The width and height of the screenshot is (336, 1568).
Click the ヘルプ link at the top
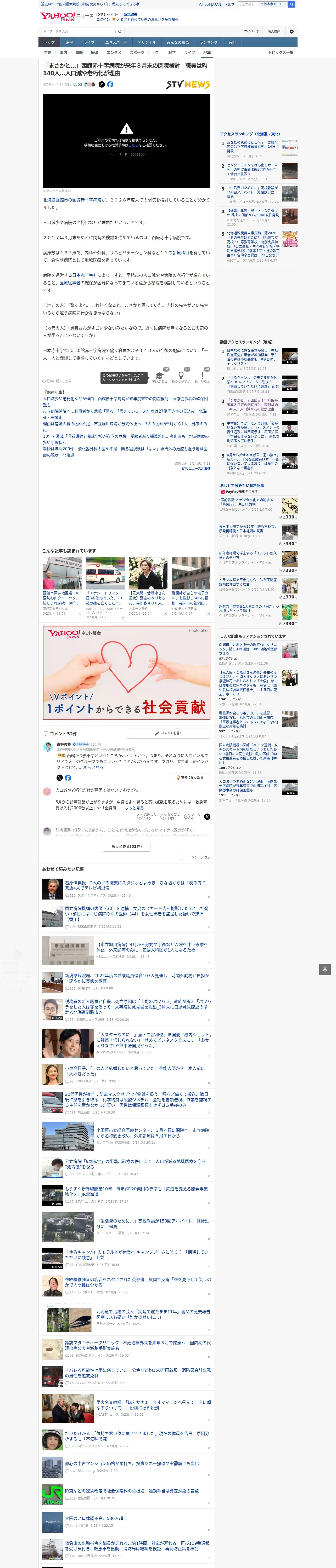point(229,4)
